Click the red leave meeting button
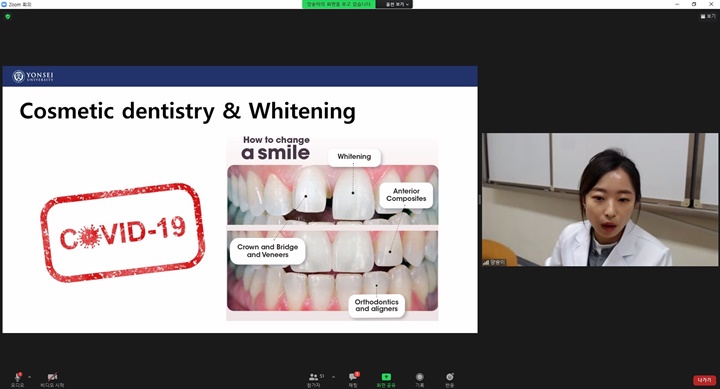This screenshot has width=720, height=389. pyautogui.click(x=704, y=380)
